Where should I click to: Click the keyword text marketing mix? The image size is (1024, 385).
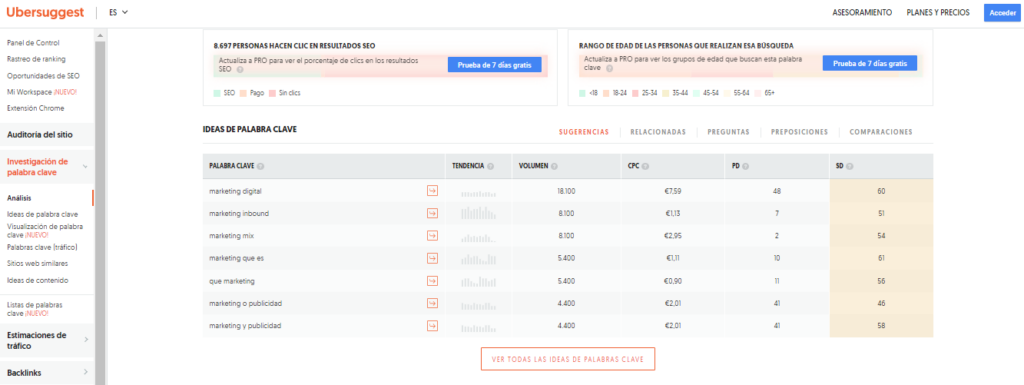(x=230, y=236)
